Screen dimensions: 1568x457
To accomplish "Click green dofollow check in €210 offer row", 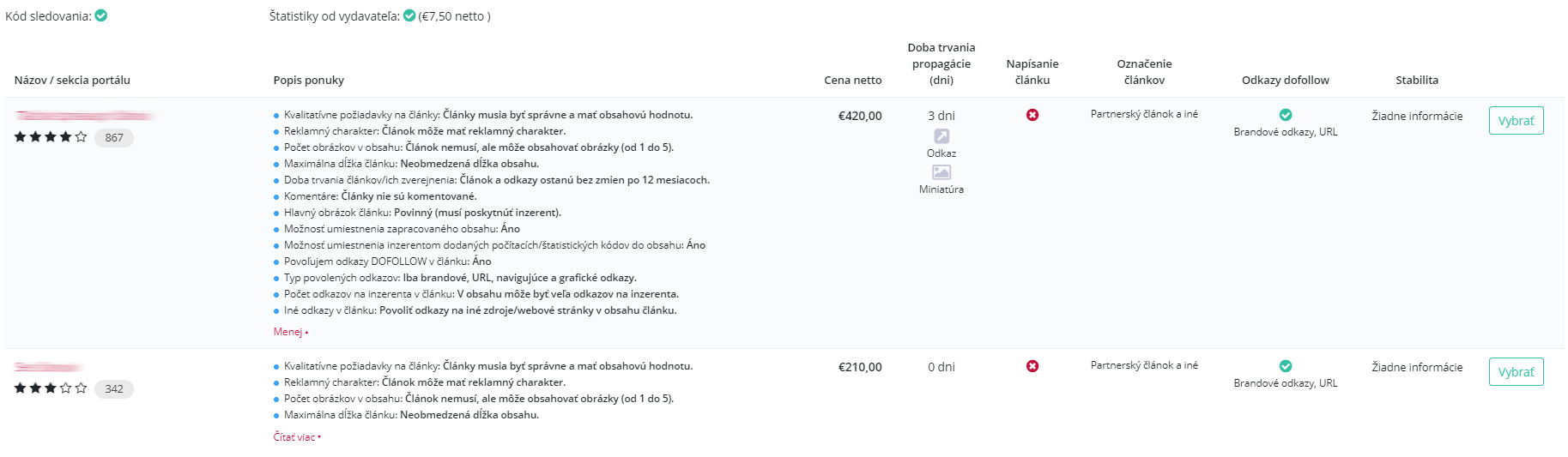I will 1286,366.
